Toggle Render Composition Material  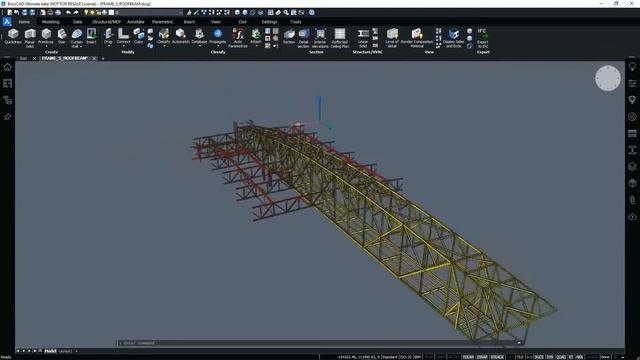click(417, 38)
